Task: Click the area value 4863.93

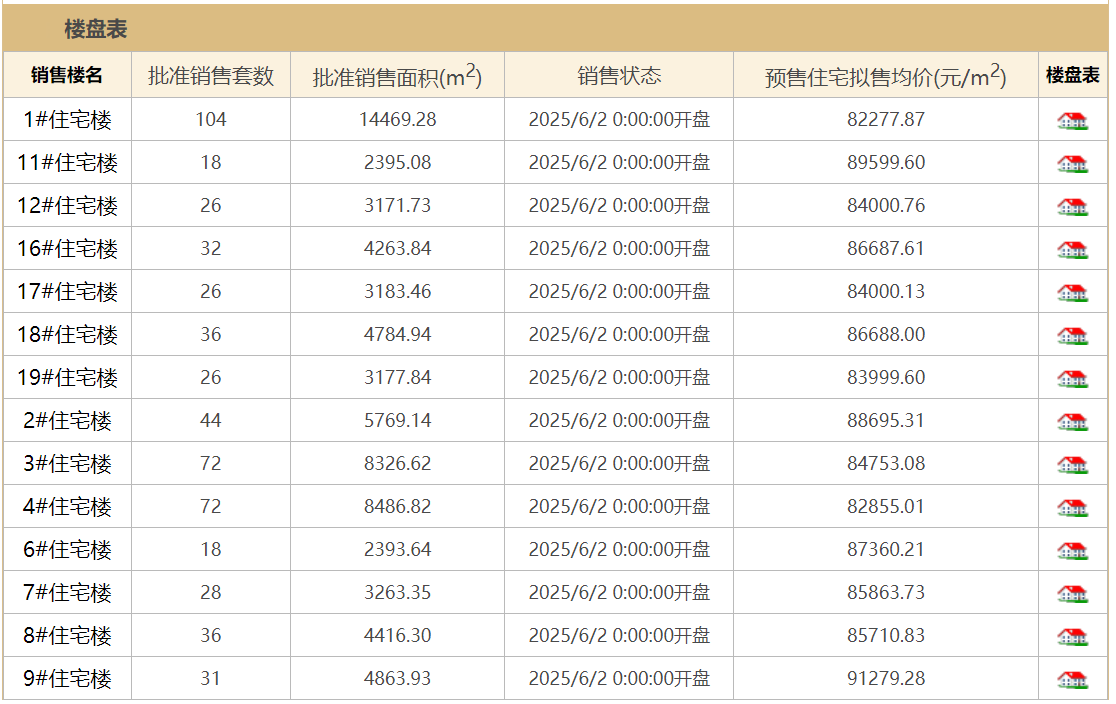Action: click(397, 678)
